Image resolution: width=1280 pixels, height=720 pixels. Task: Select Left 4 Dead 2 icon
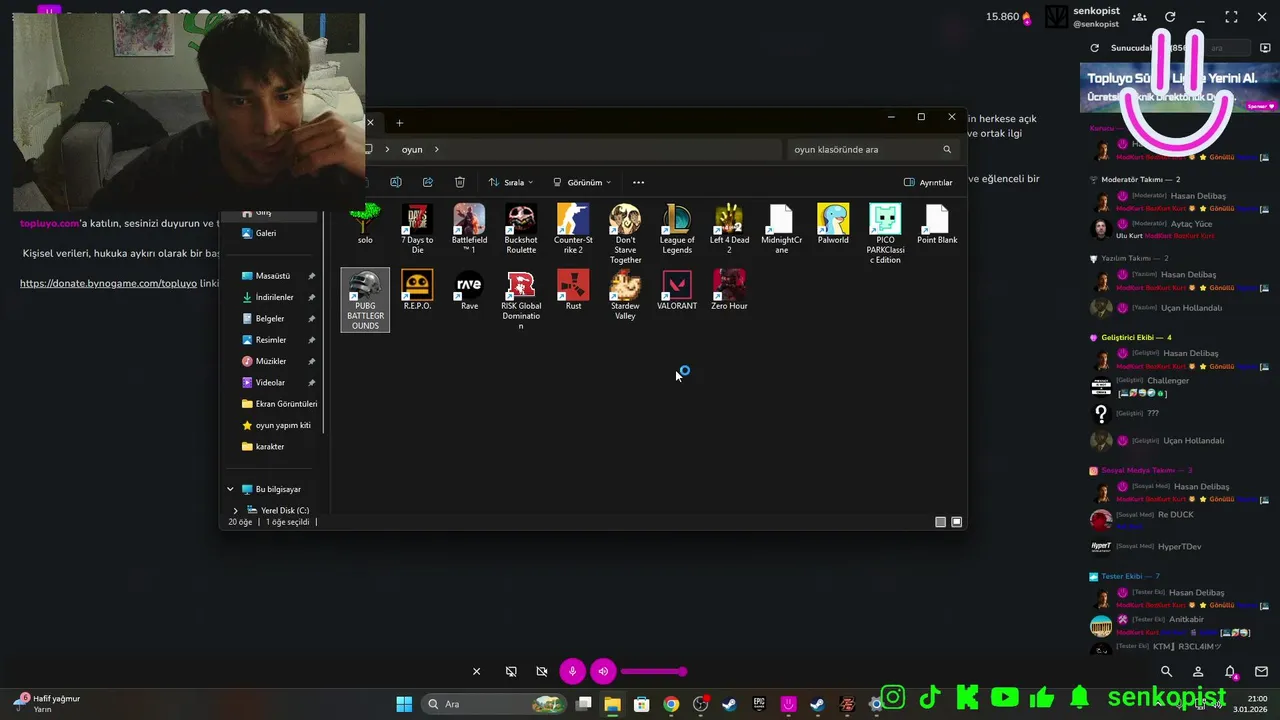729,228
